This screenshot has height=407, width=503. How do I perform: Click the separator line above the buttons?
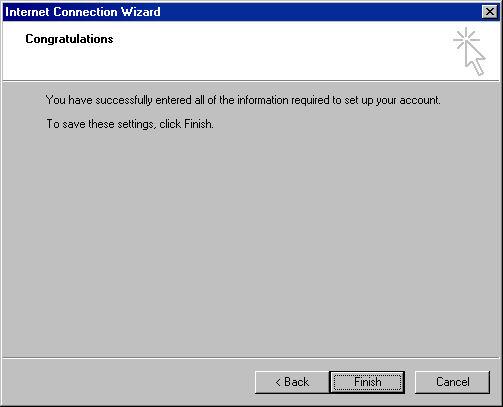click(251, 358)
